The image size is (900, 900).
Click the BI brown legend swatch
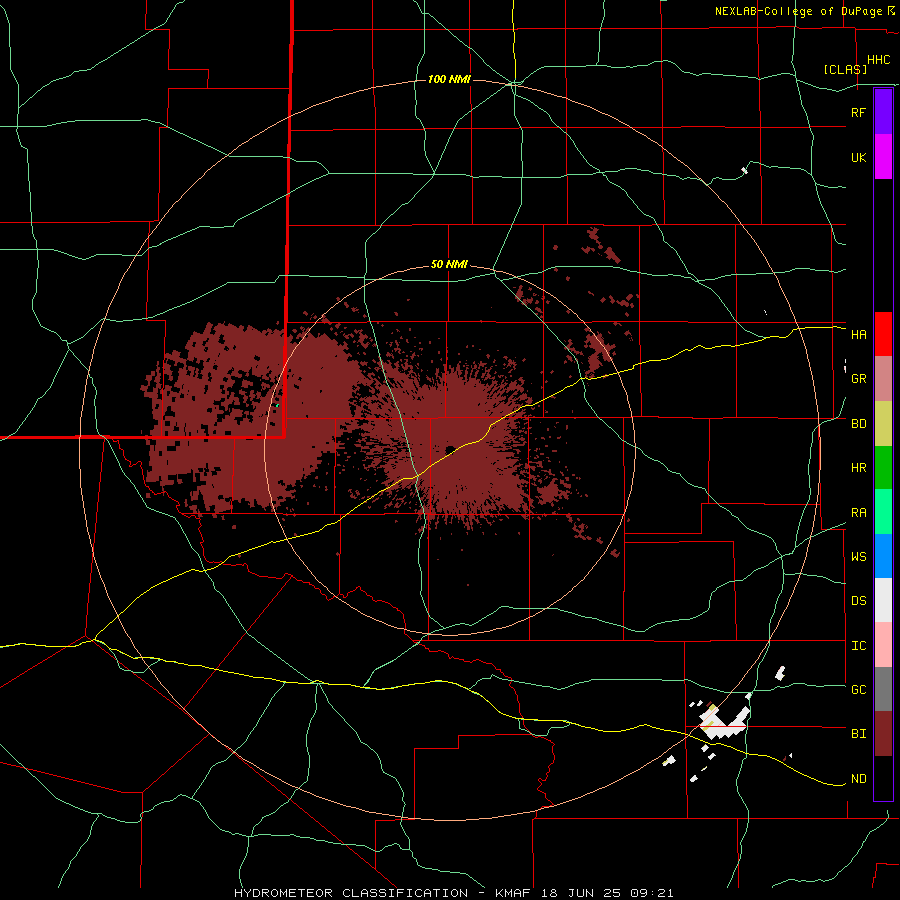[x=883, y=734]
